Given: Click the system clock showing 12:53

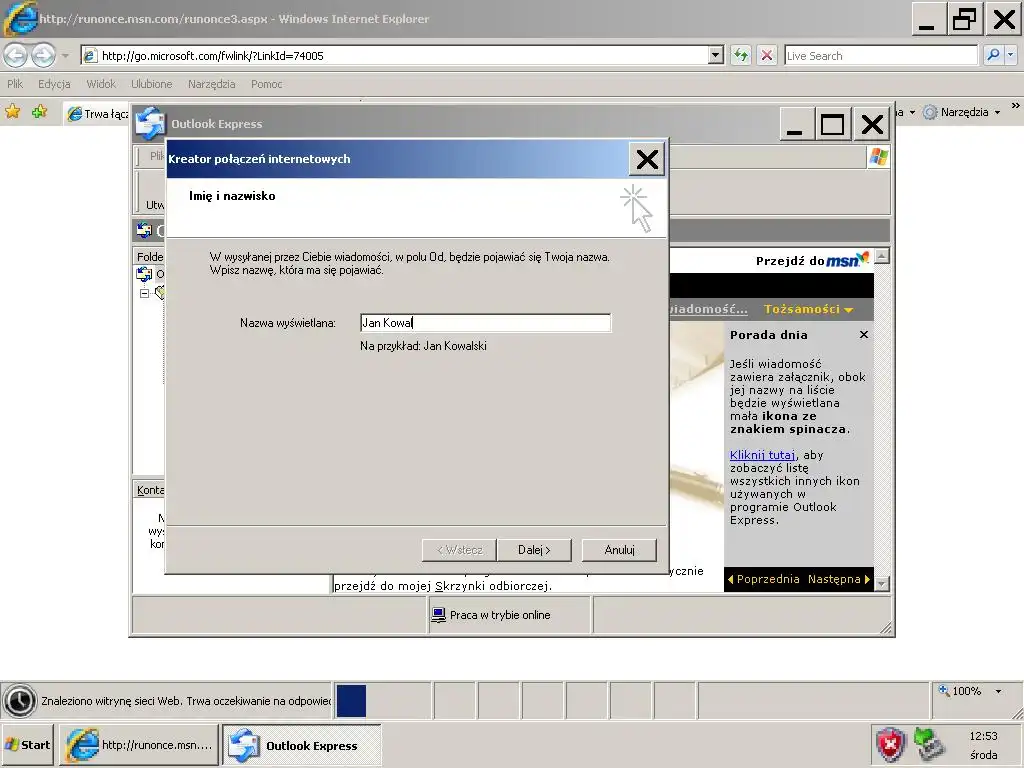Looking at the screenshot, I should tap(983, 736).
